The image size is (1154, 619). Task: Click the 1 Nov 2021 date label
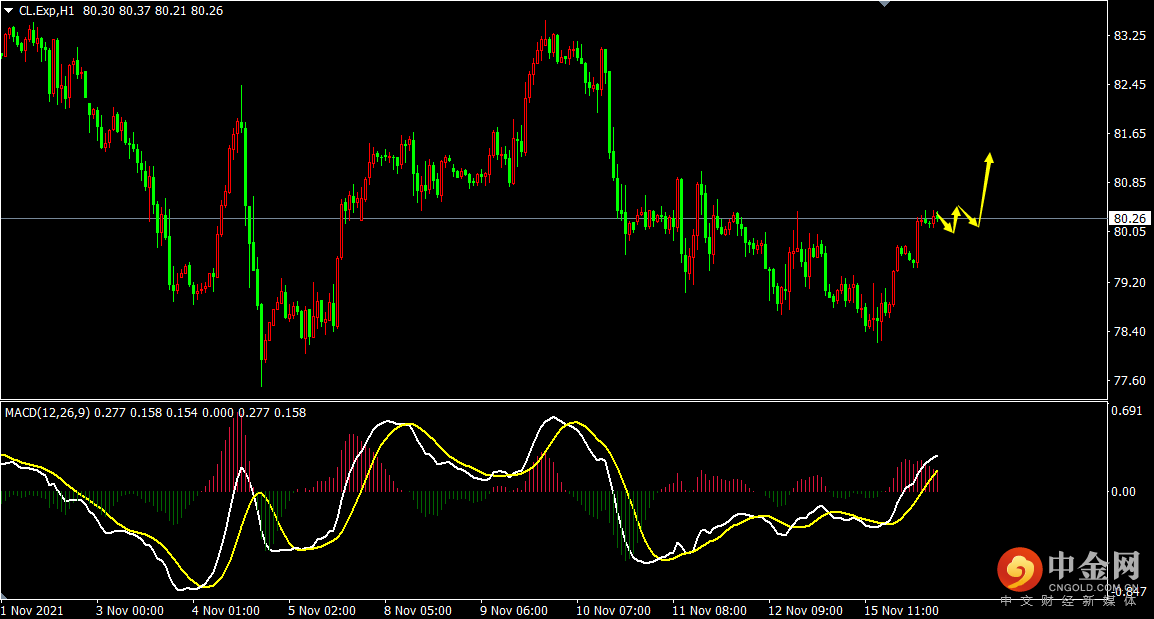click(x=34, y=610)
